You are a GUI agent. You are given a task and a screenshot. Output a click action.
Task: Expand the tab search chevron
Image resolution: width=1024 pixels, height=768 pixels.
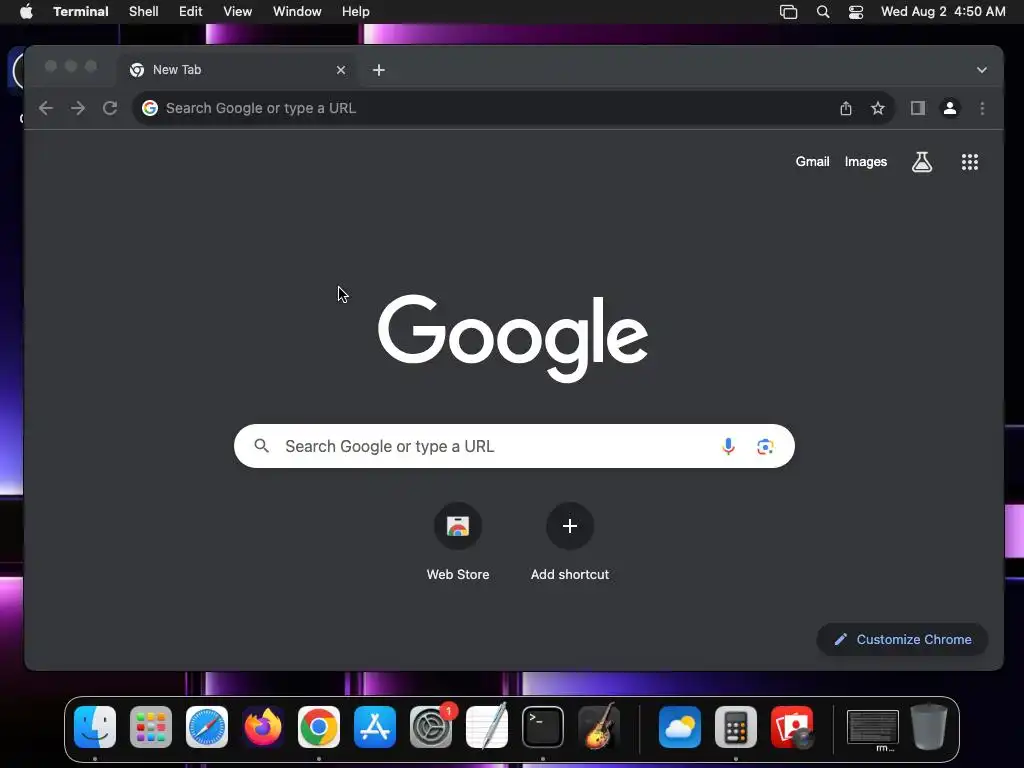[x=982, y=70]
